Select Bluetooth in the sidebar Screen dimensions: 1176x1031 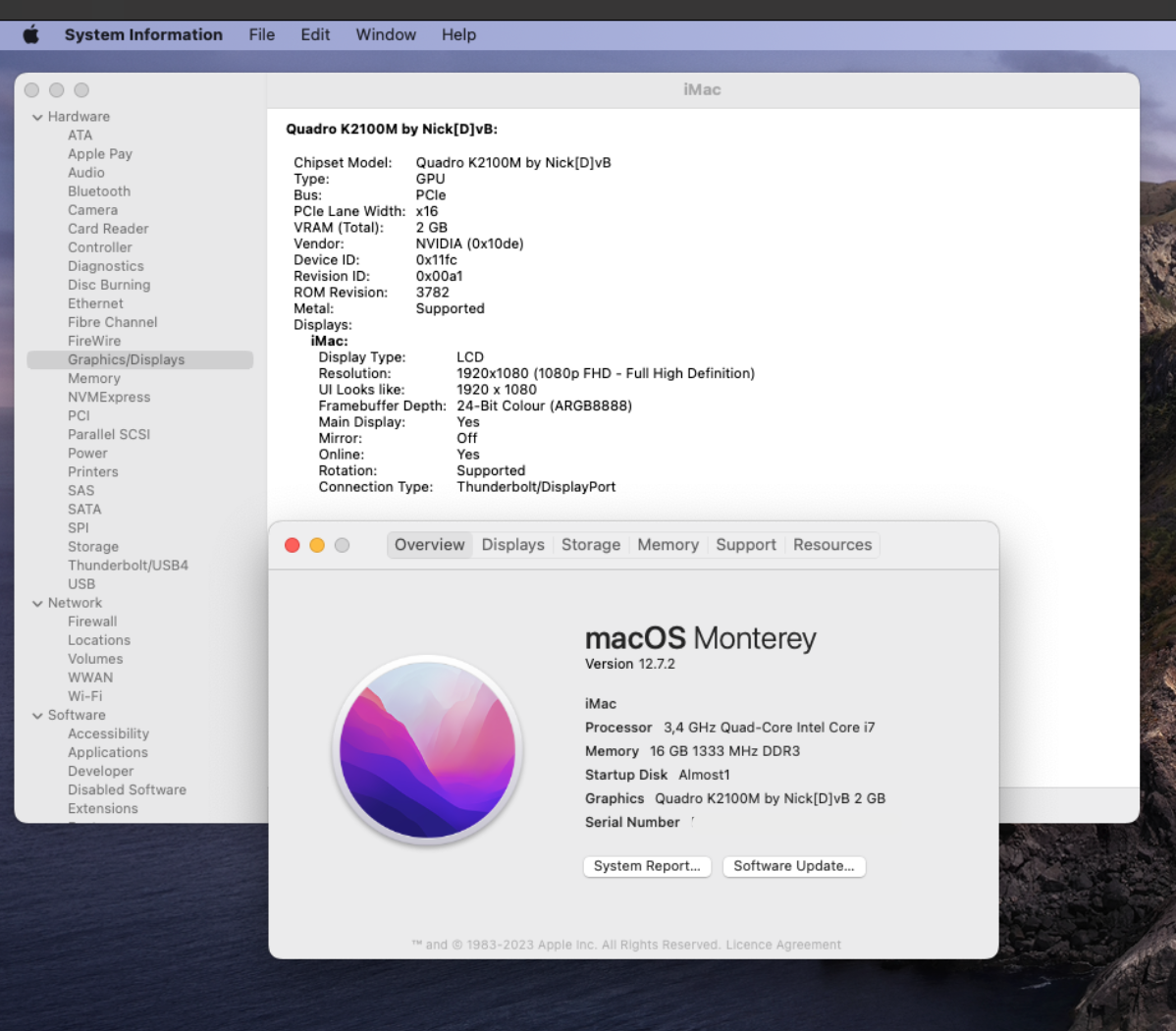tap(99, 191)
